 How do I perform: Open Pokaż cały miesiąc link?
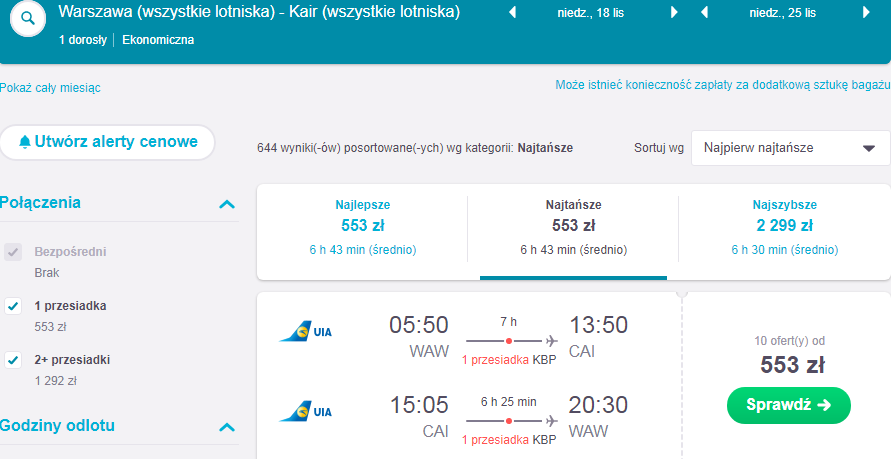(50, 88)
